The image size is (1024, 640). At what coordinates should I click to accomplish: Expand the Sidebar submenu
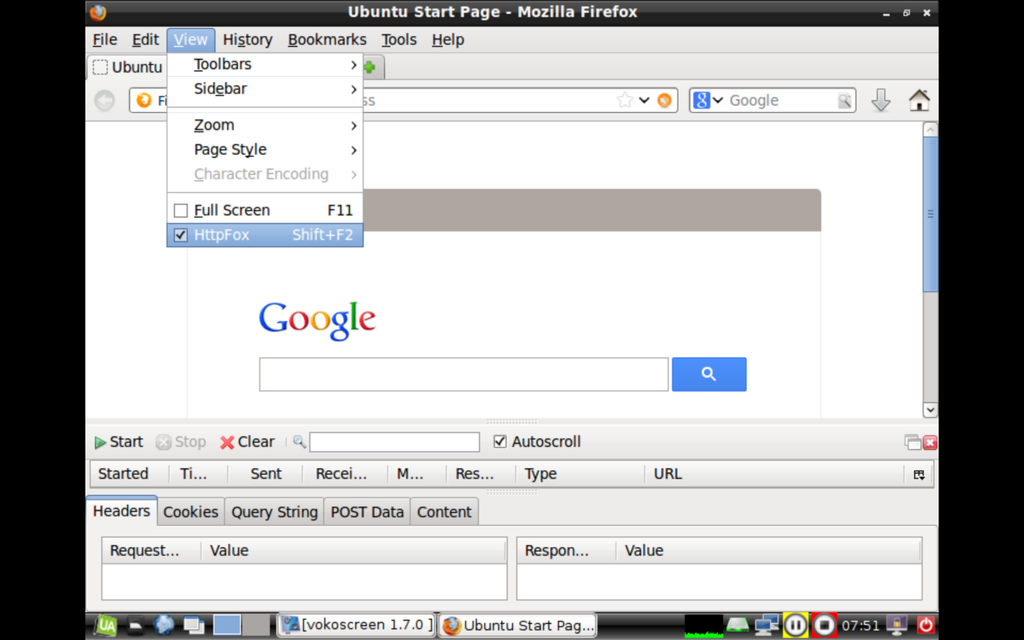pyautogui.click(x=265, y=89)
